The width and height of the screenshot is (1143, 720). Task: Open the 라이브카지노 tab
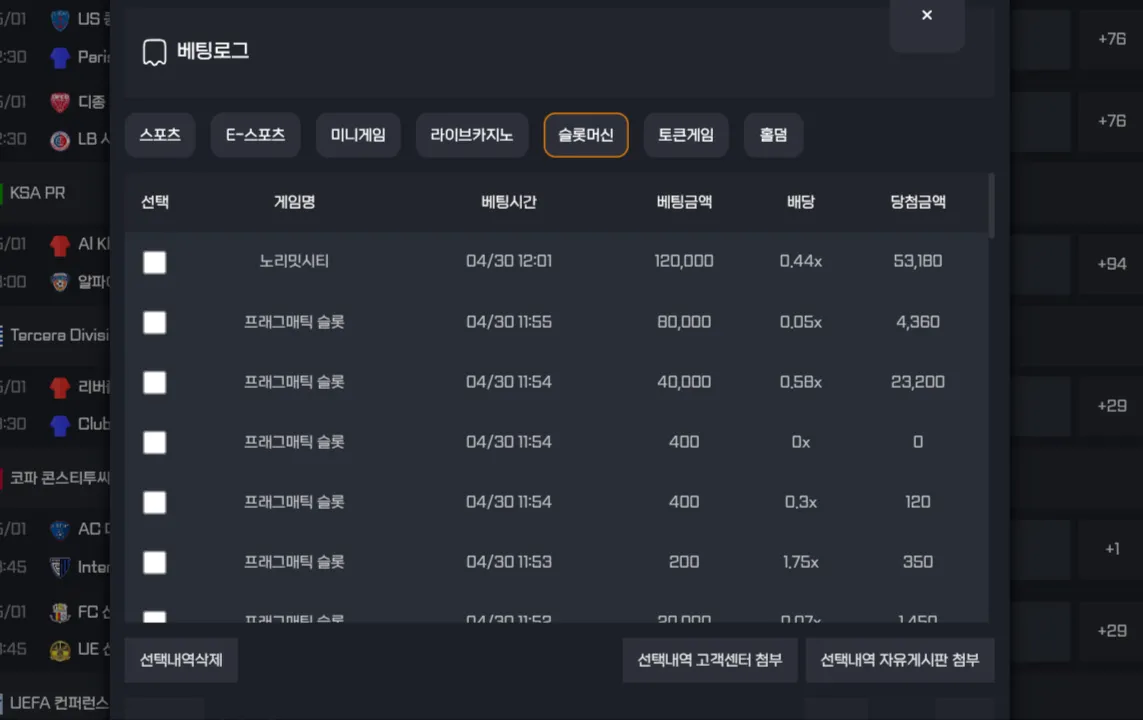coord(472,135)
